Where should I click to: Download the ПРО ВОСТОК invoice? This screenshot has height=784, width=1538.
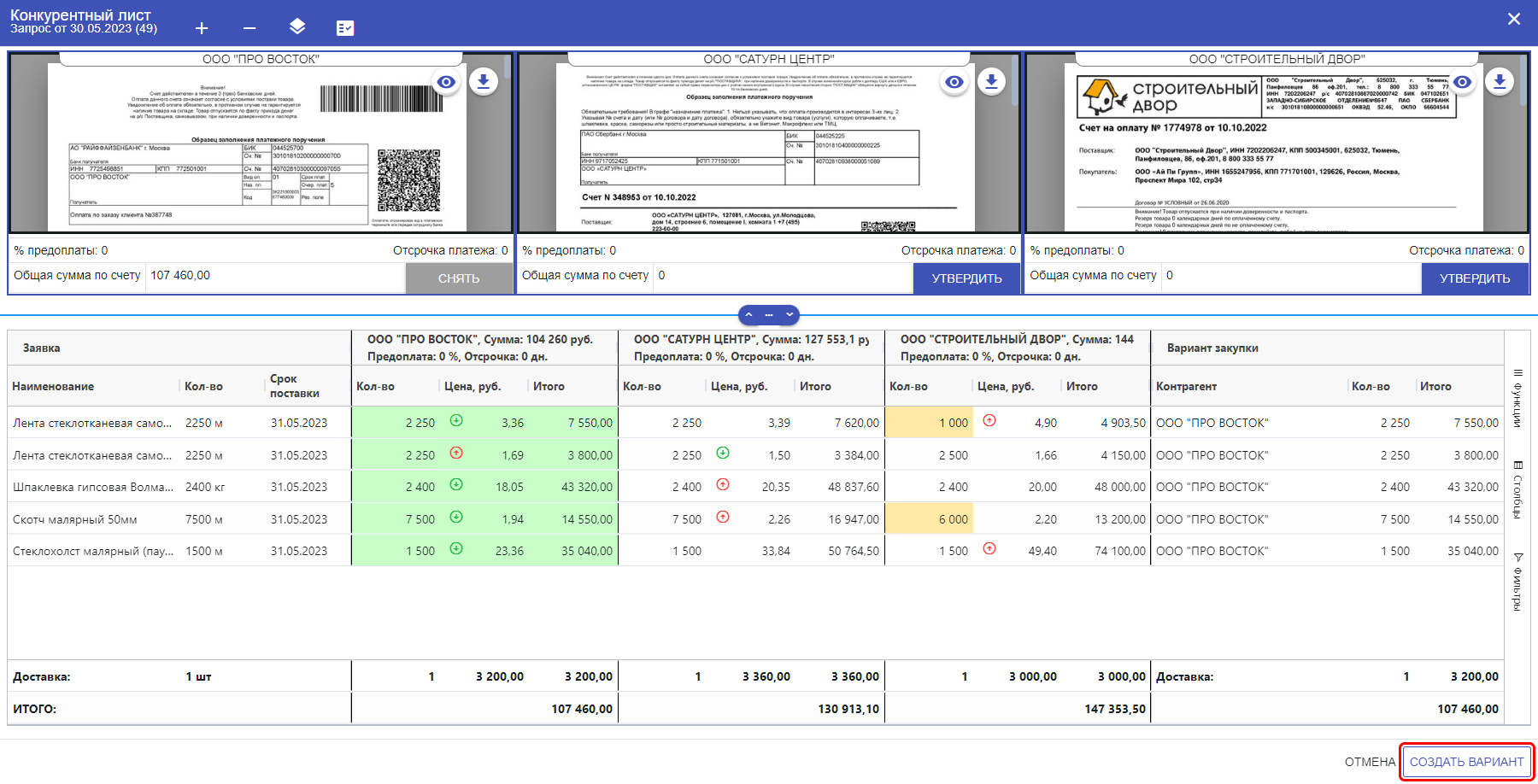point(484,82)
